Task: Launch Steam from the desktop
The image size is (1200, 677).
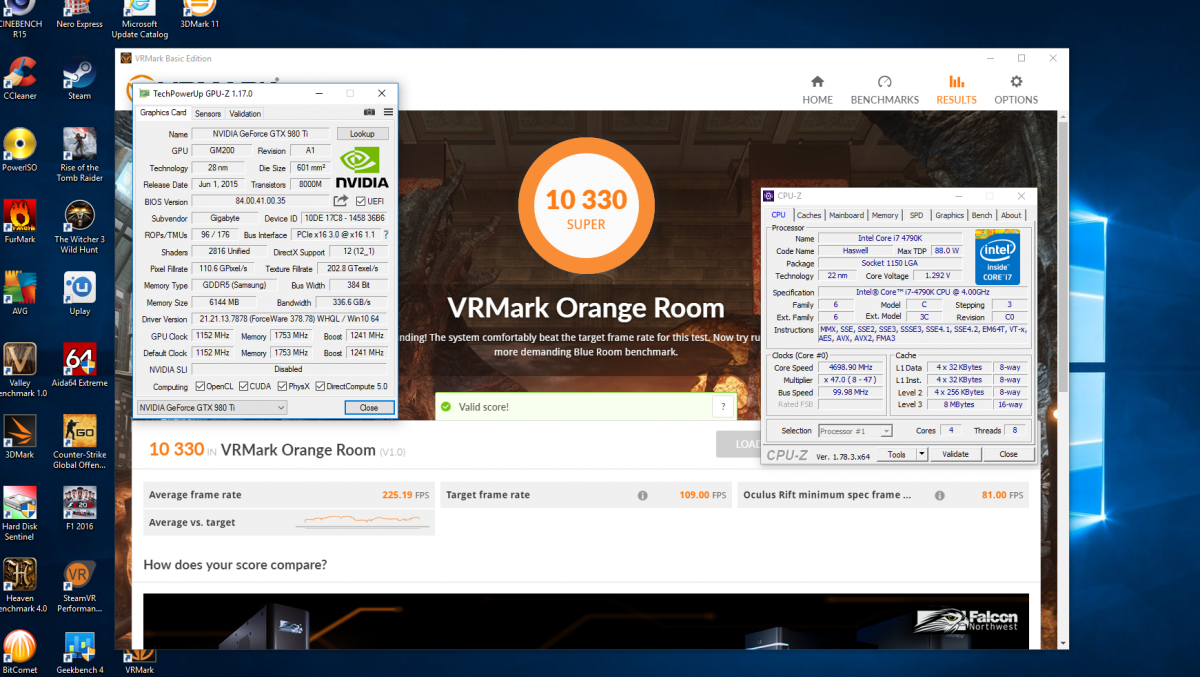Action: [80, 79]
